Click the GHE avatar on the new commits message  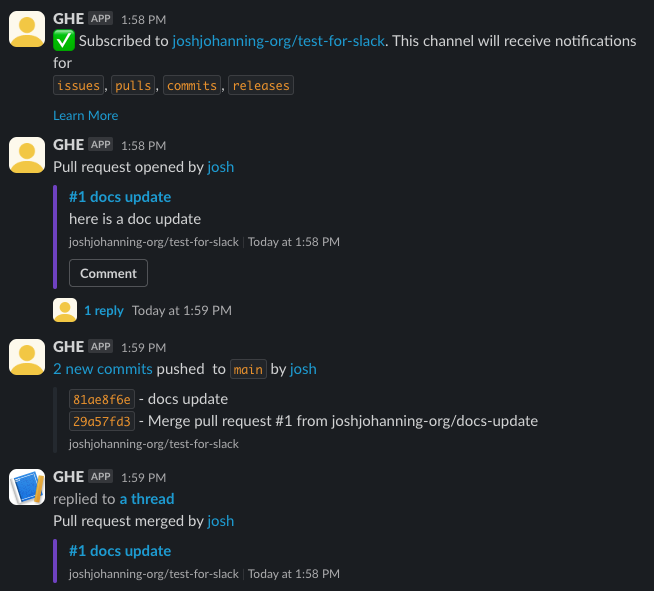pyautogui.click(x=27, y=357)
